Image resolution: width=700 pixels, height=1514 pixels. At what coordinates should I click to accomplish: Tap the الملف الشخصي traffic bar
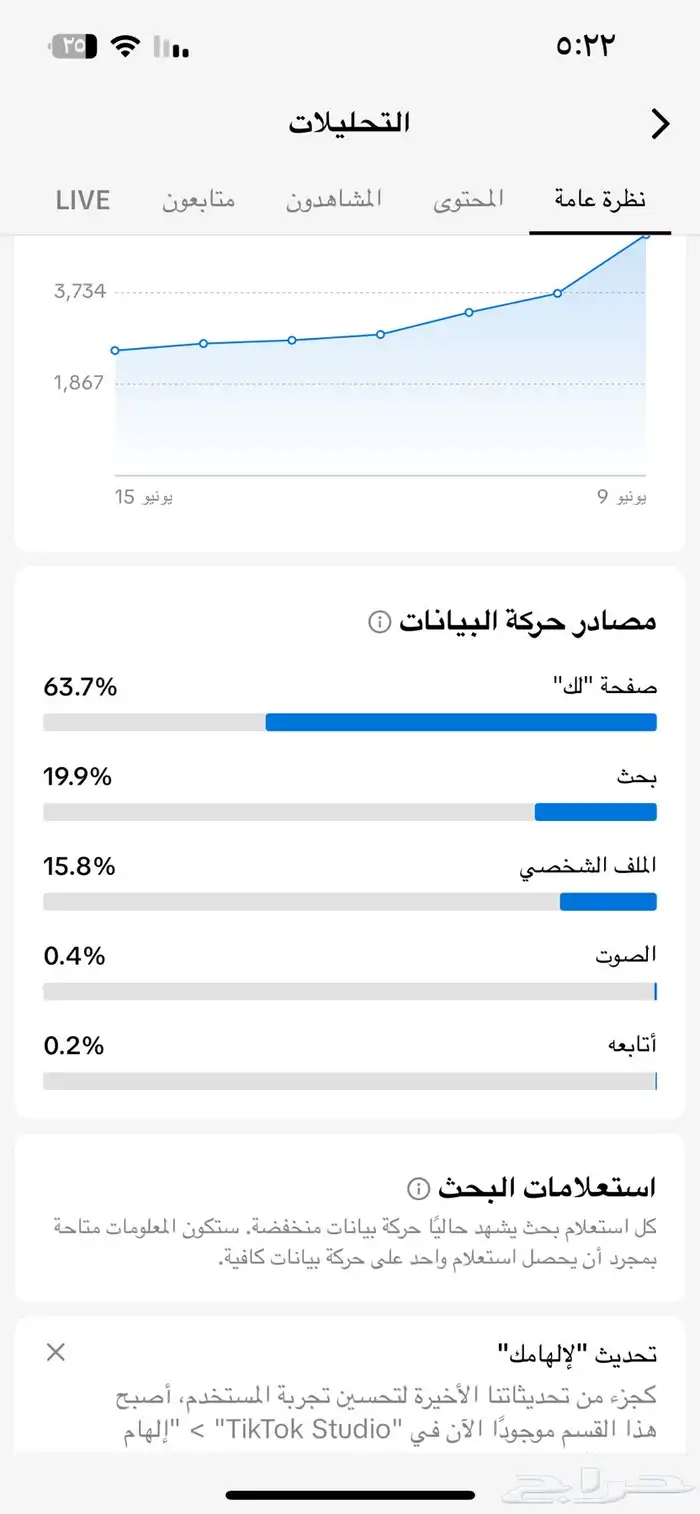click(x=350, y=901)
